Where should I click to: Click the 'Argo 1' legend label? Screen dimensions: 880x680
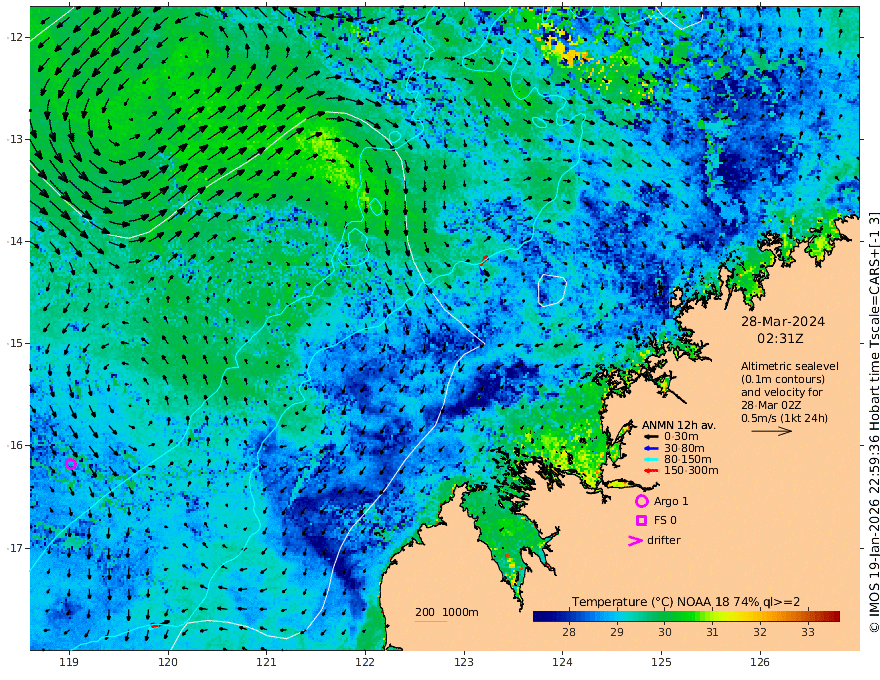(x=671, y=501)
